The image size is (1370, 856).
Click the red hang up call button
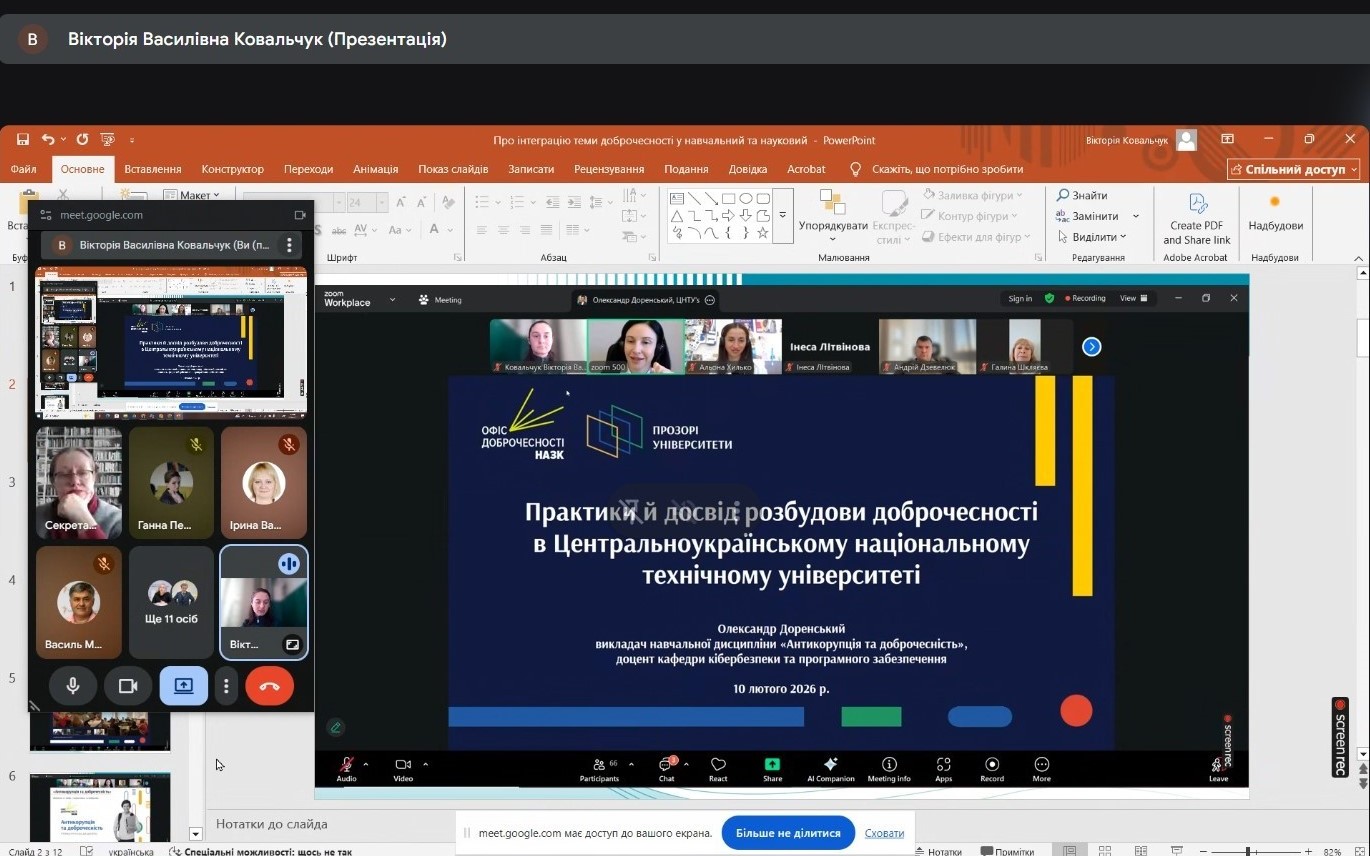click(269, 686)
